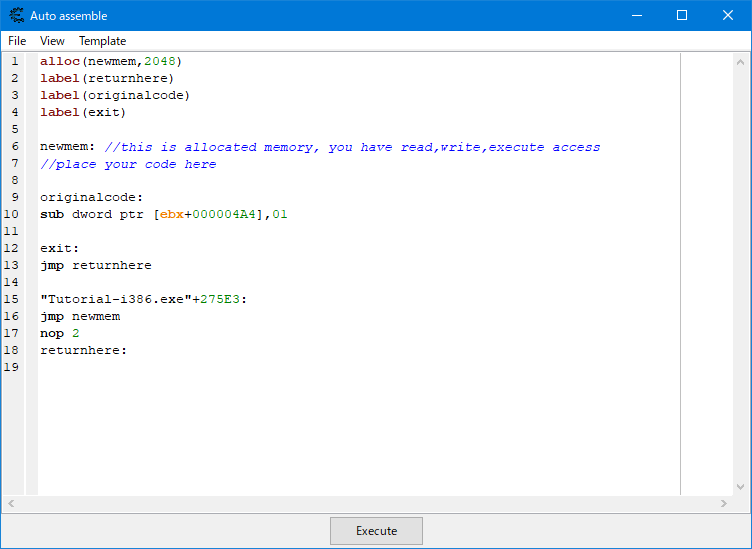Viewport: 752px width, 549px height.
Task: Click the vertical scrollbar down arrow
Action: click(740, 487)
